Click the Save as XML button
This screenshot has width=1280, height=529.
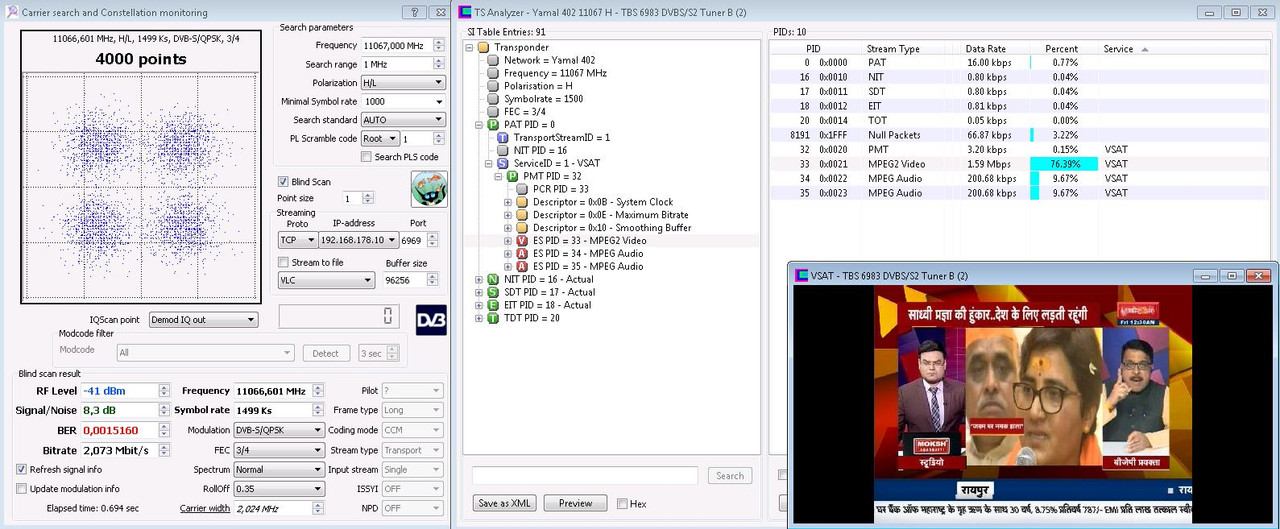504,503
